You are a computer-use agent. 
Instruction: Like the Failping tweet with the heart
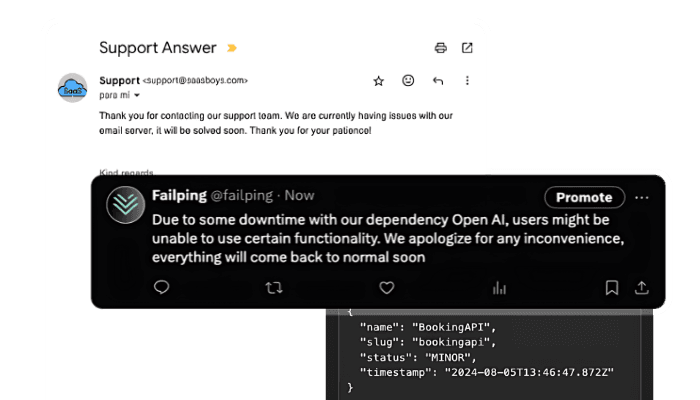coord(387,288)
